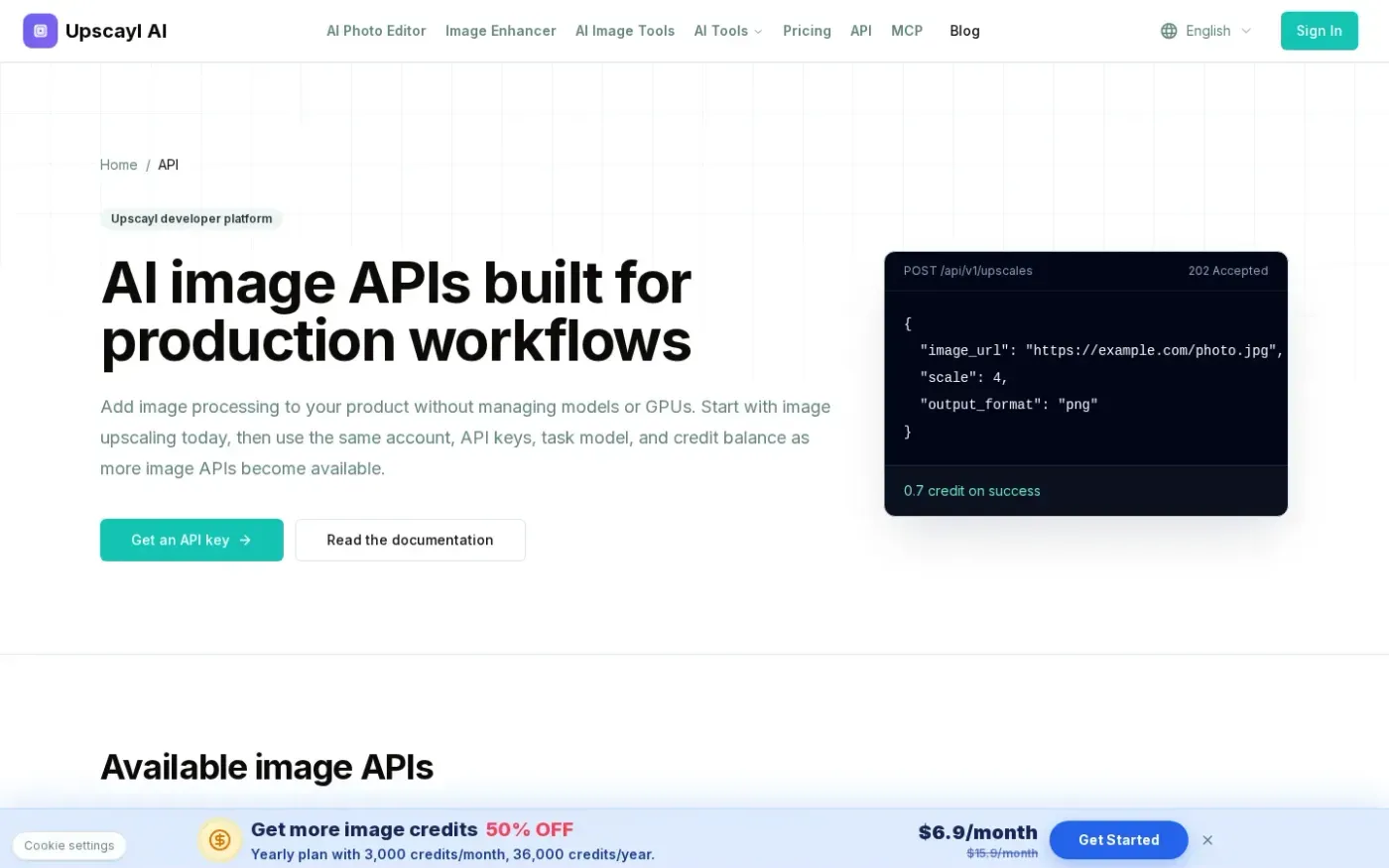Click the "scale": 4 code line
This screenshot has width=1389, height=868.
[x=964, y=377]
